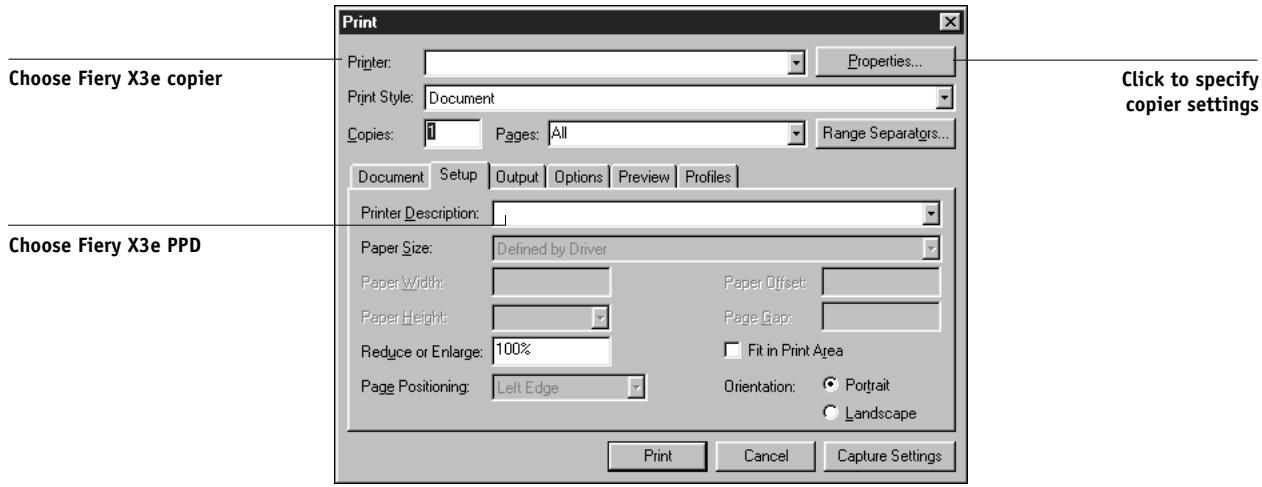Viewport: 1262px width, 487px height.
Task: Switch to the Document tab
Action: tap(390, 178)
